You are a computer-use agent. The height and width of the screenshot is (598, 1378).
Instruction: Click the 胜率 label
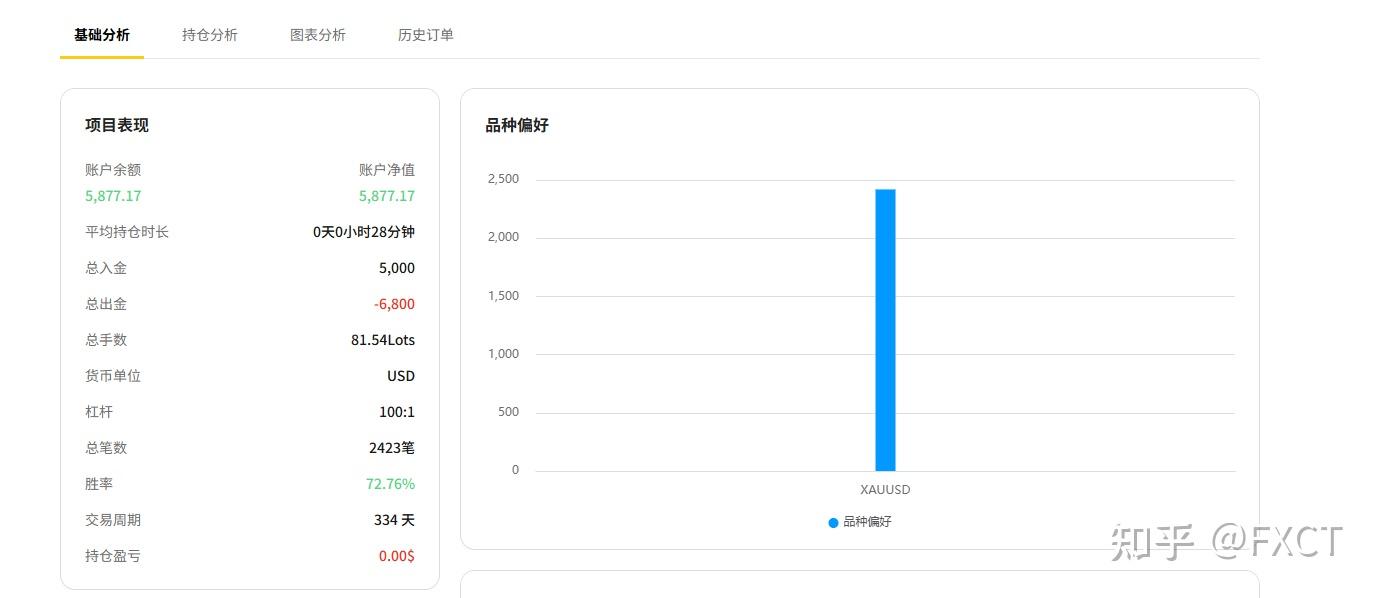pos(99,484)
